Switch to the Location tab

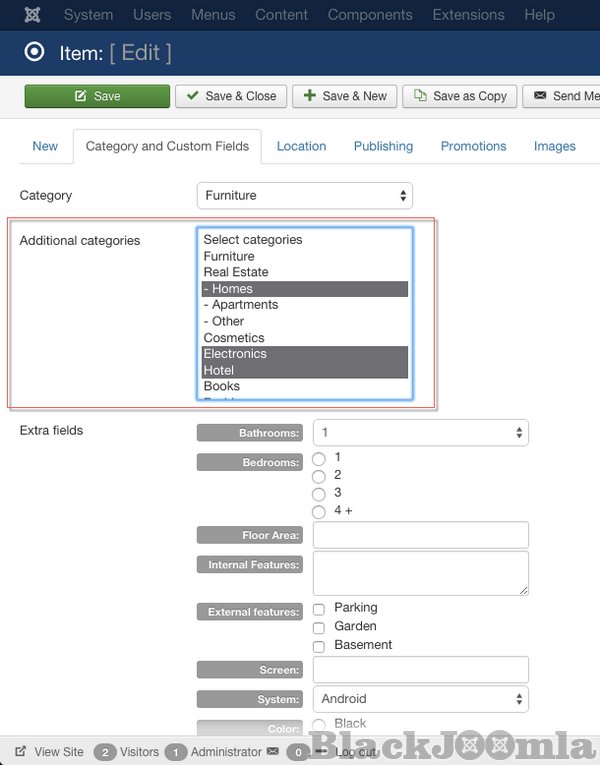pos(301,146)
